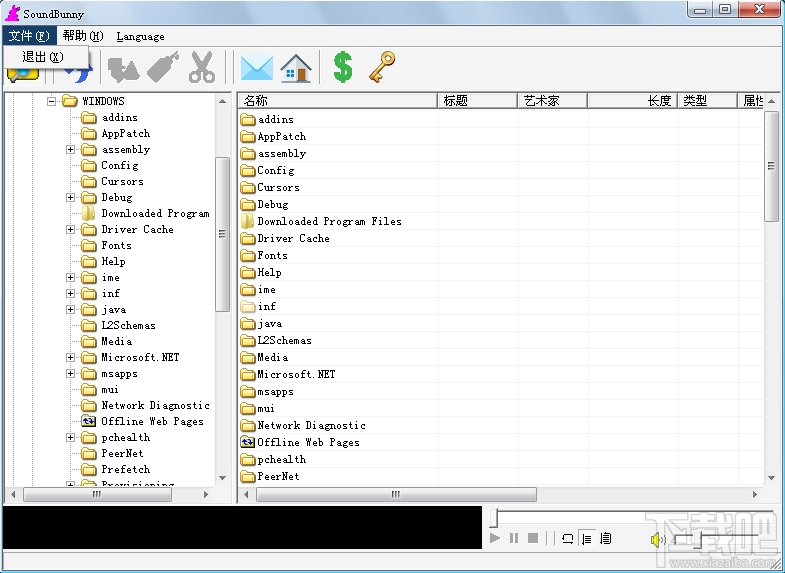Toggle sequential play list mode
Viewport: 785px width, 573px height.
587,538
